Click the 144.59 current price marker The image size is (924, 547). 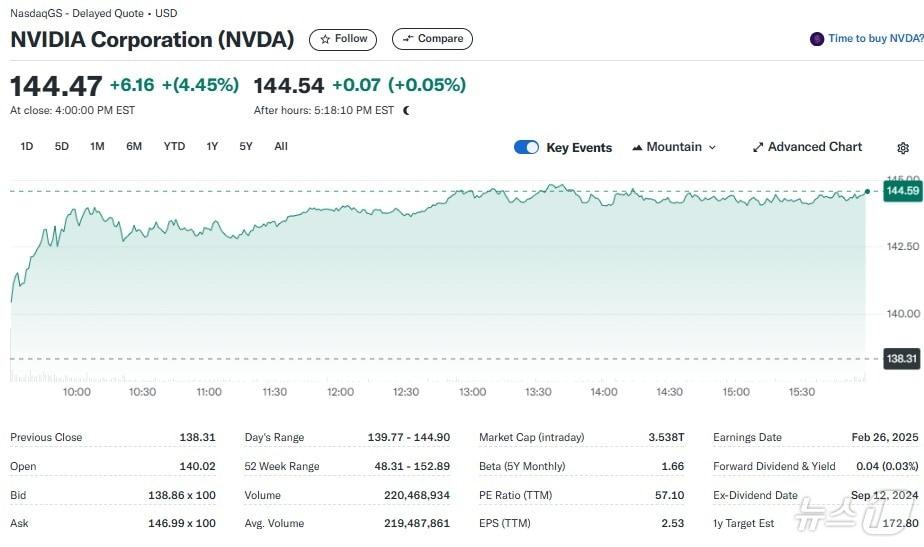coord(902,190)
